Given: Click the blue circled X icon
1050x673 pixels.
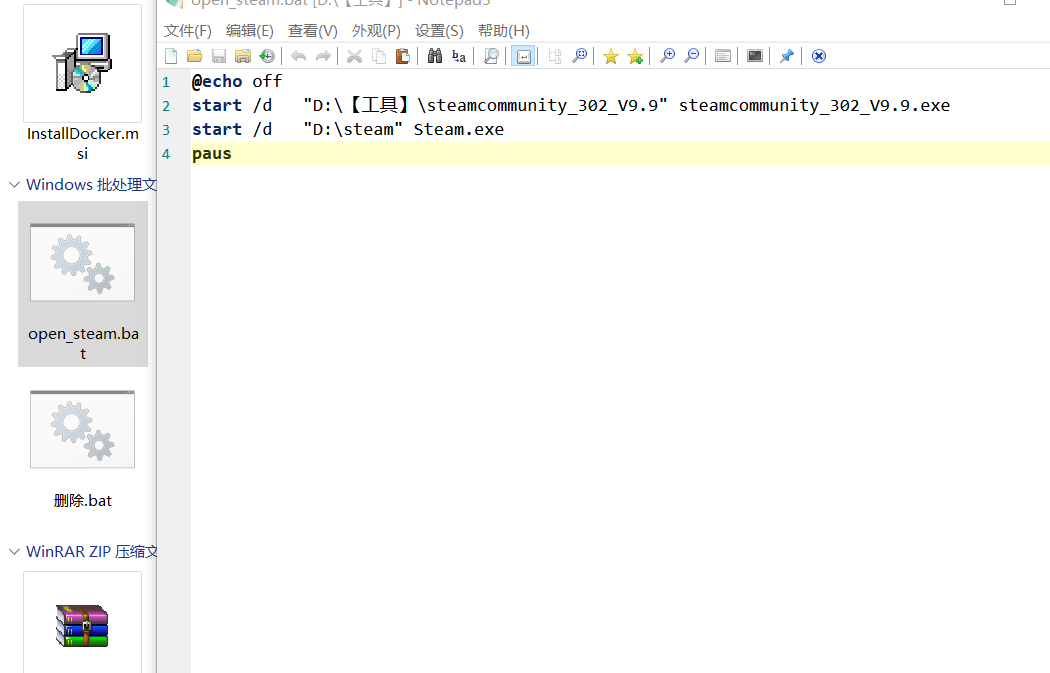Looking at the screenshot, I should pyautogui.click(x=818, y=56).
